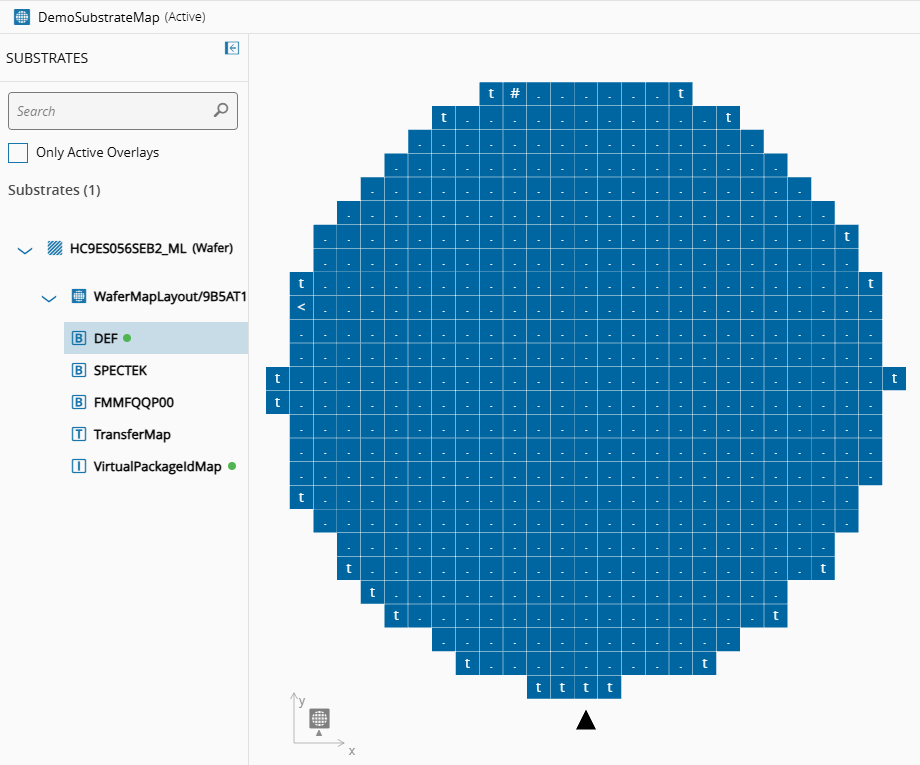The height and width of the screenshot is (765, 920).
Task: Click the DemoSubstrateMap globe icon
Action: [x=22, y=17]
